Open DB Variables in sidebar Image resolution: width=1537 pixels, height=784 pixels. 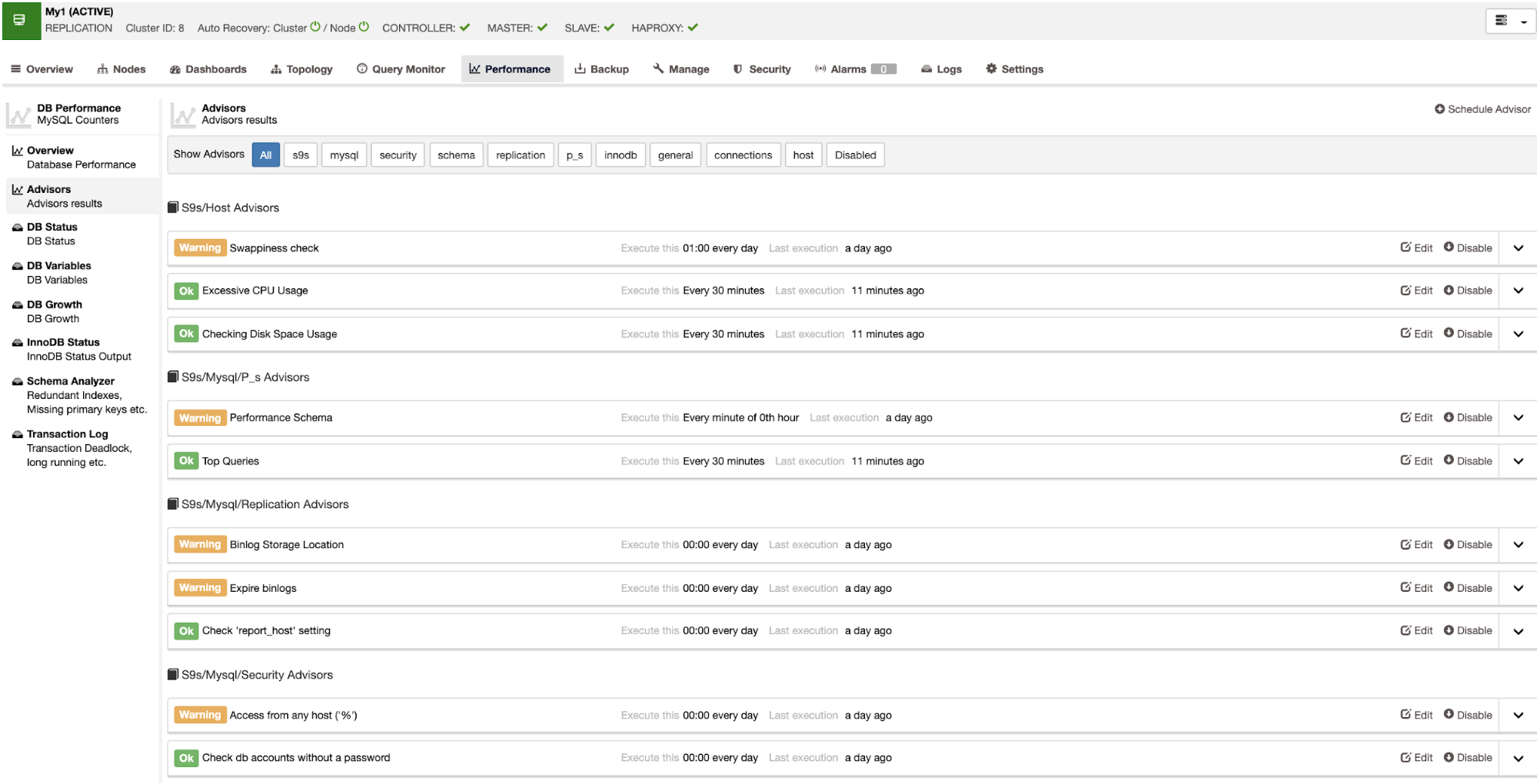[81, 273]
